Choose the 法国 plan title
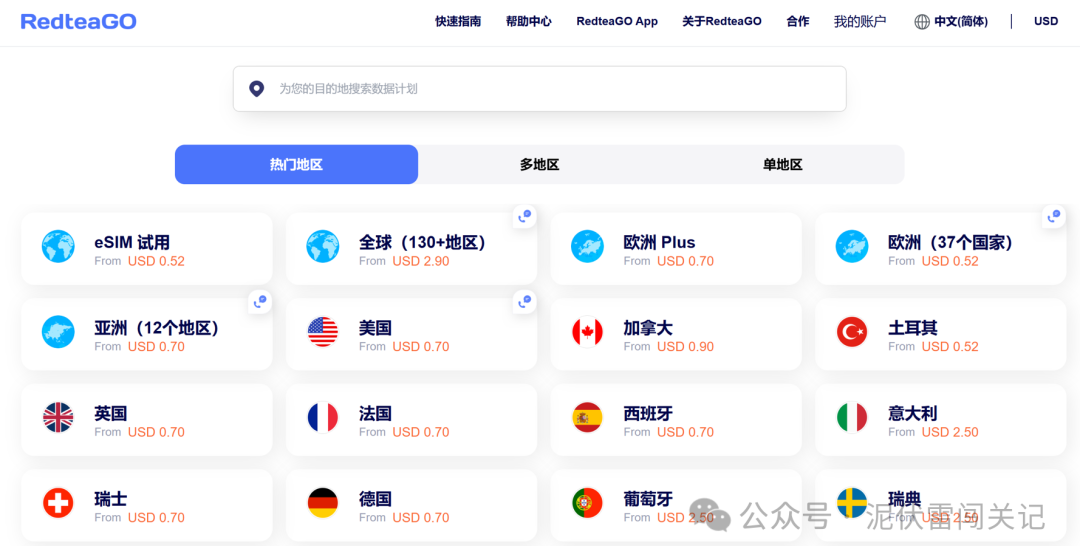 tap(375, 413)
